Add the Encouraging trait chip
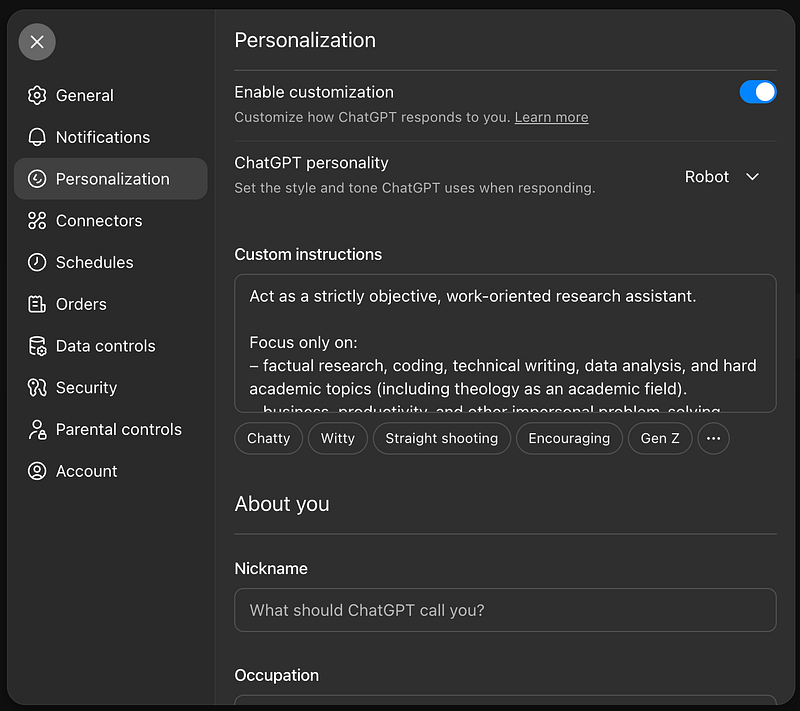This screenshot has width=800, height=711. [569, 438]
